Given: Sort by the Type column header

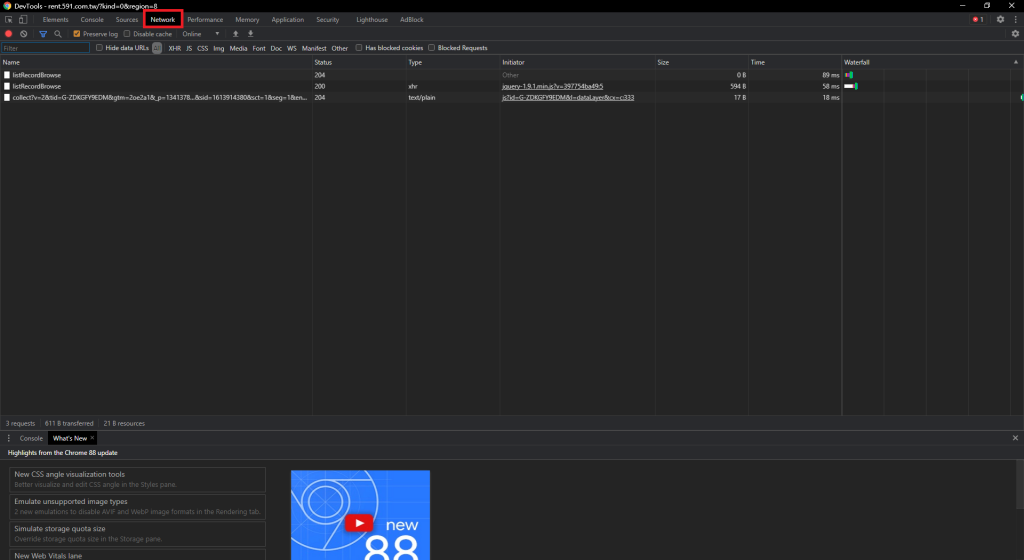Looking at the screenshot, I should click(x=453, y=62).
